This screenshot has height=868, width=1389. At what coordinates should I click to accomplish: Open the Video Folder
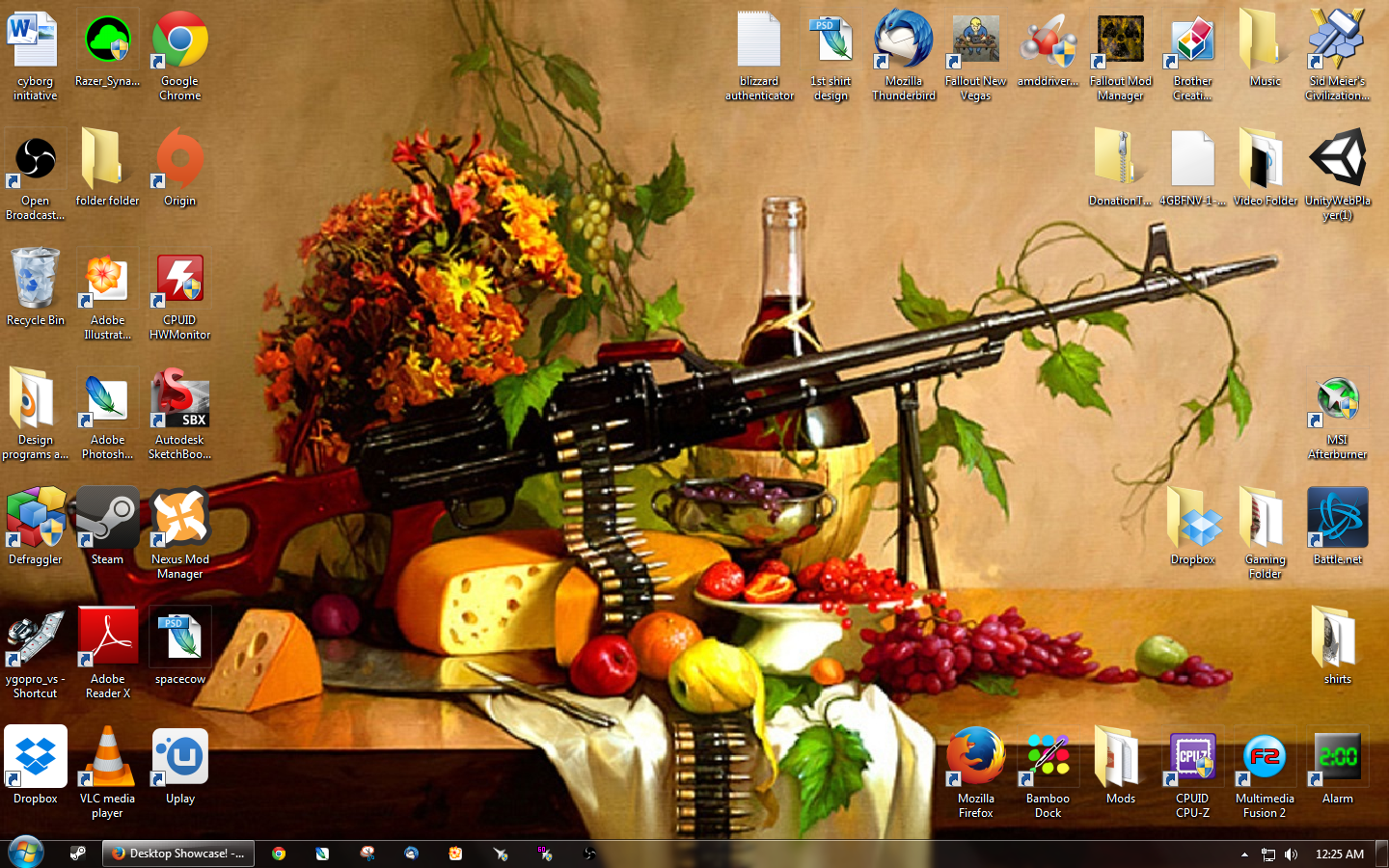1266,169
